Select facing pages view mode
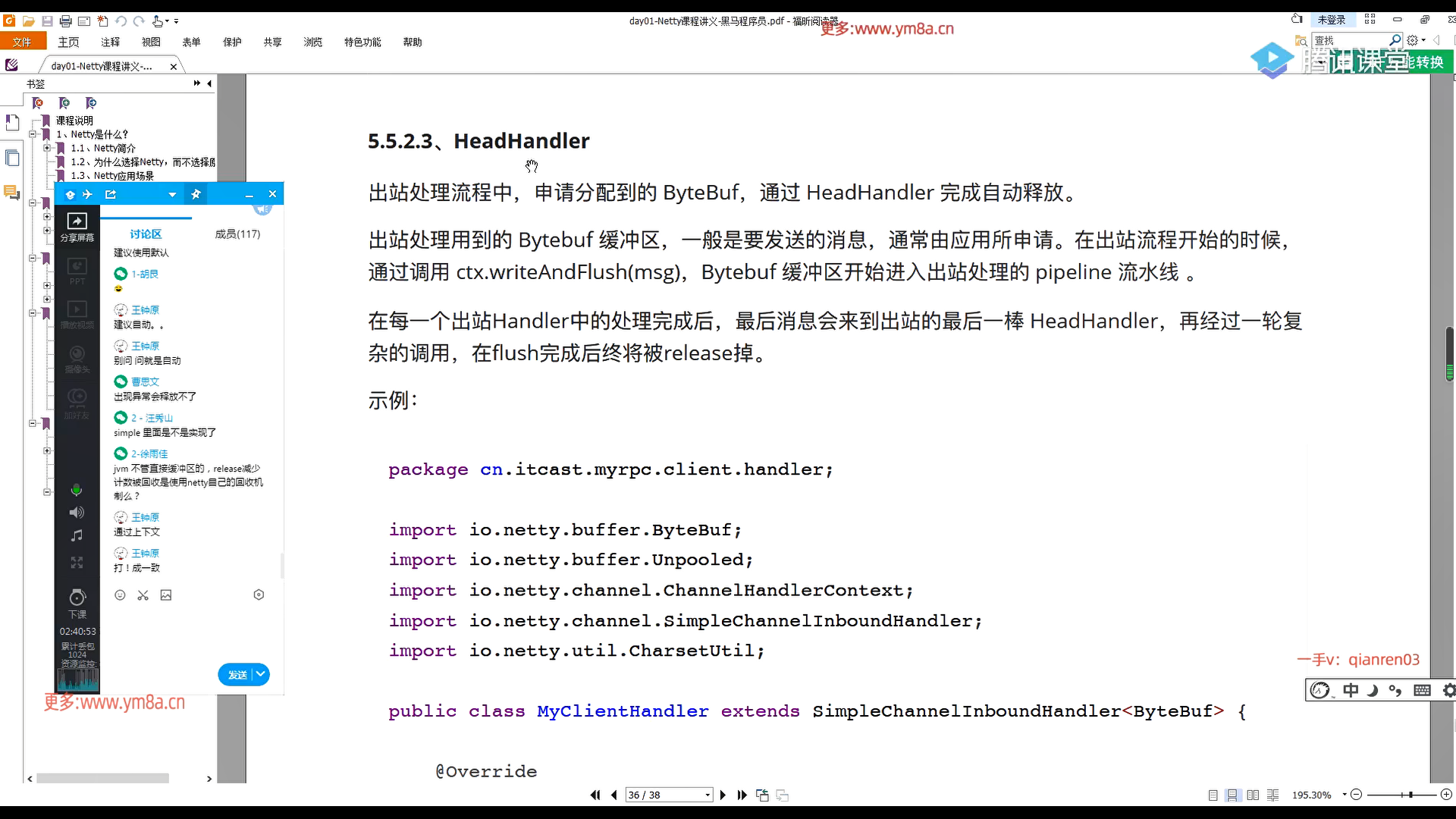Screen dimensions: 1456x819 (x=1253, y=795)
